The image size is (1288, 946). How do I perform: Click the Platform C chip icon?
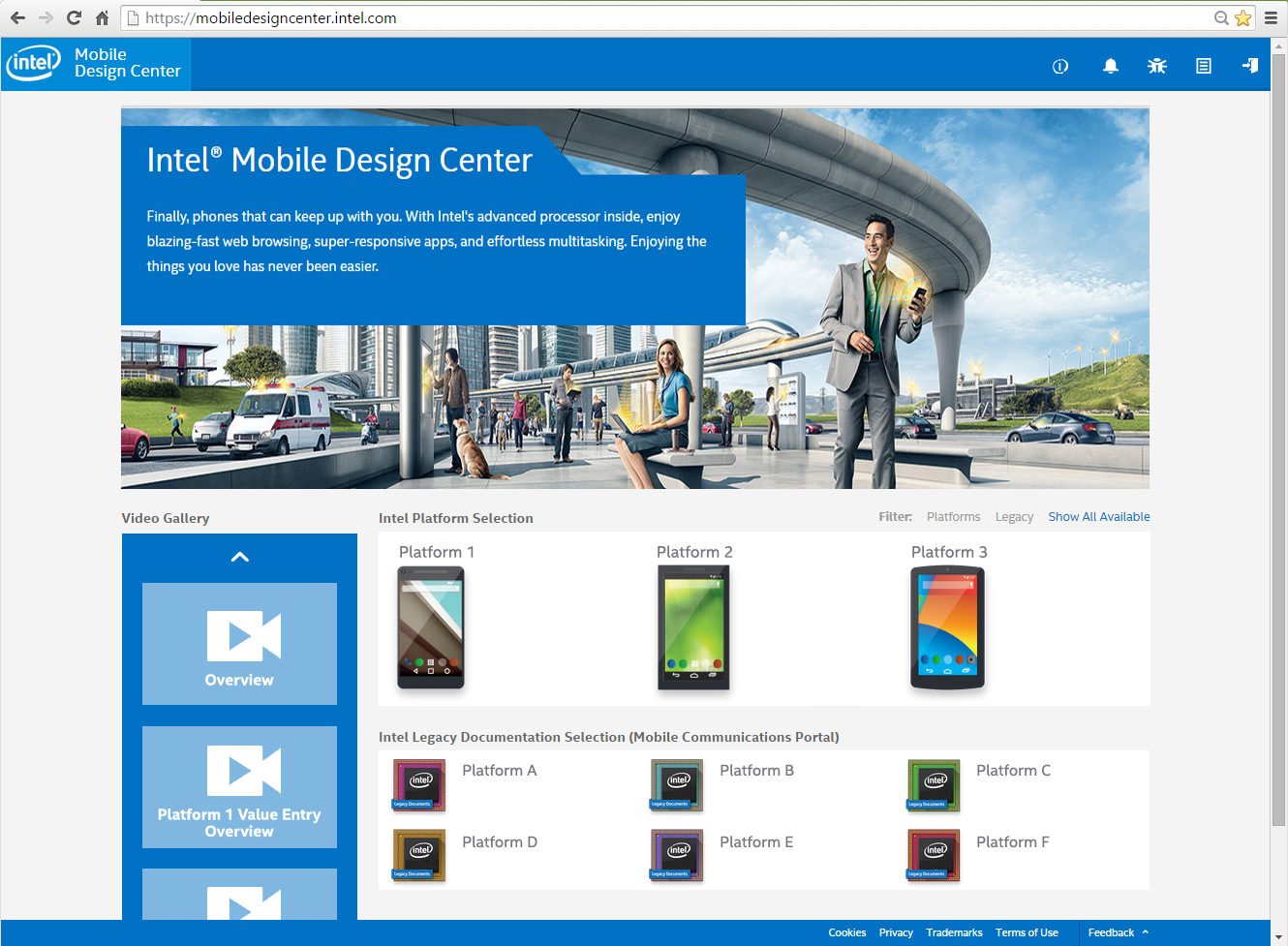(x=934, y=784)
